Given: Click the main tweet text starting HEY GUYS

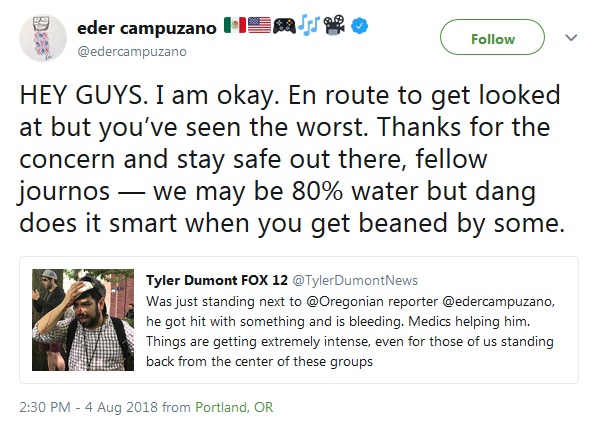Looking at the screenshot, I should click(x=292, y=159).
